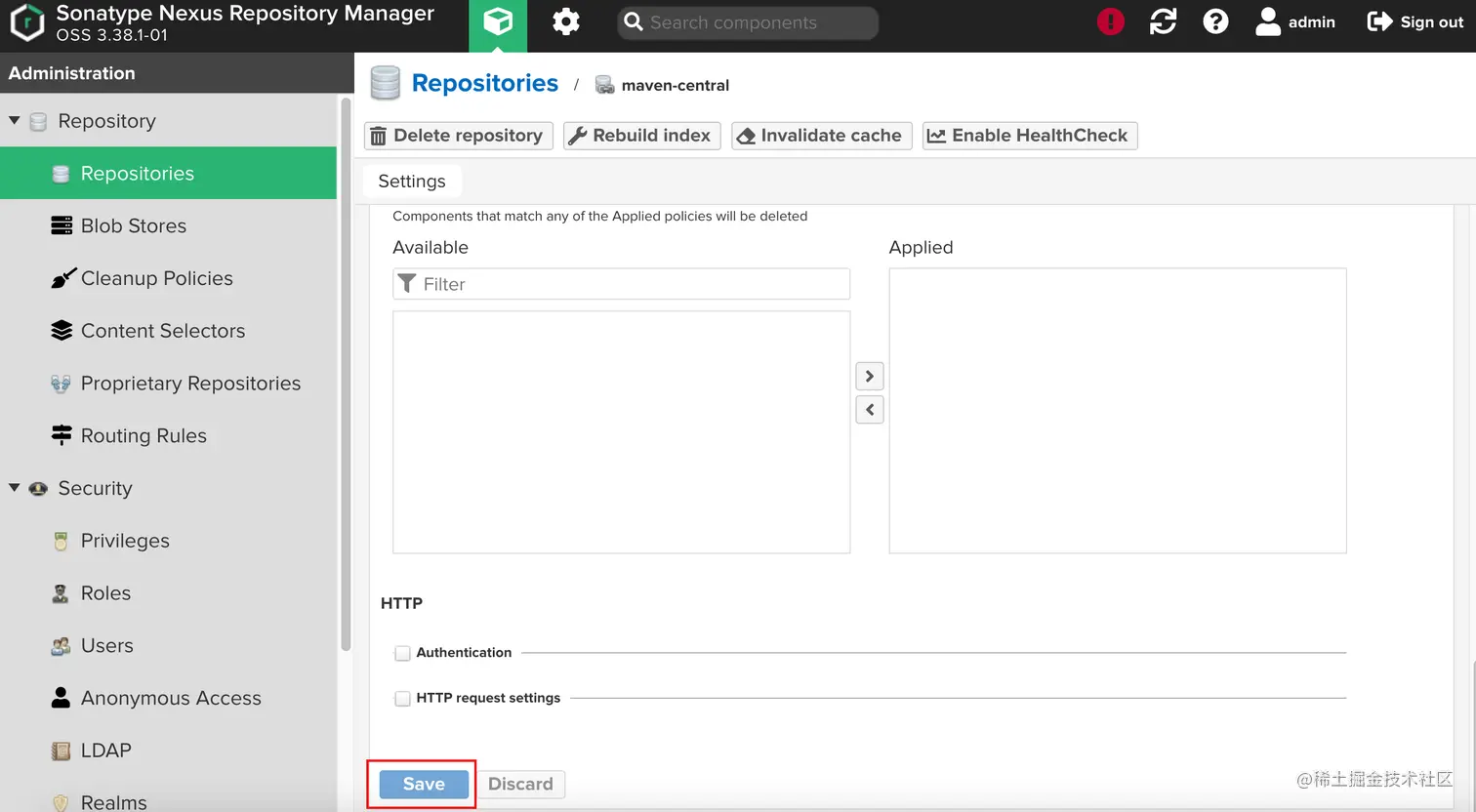Click the Applied policies list box

(1118, 411)
